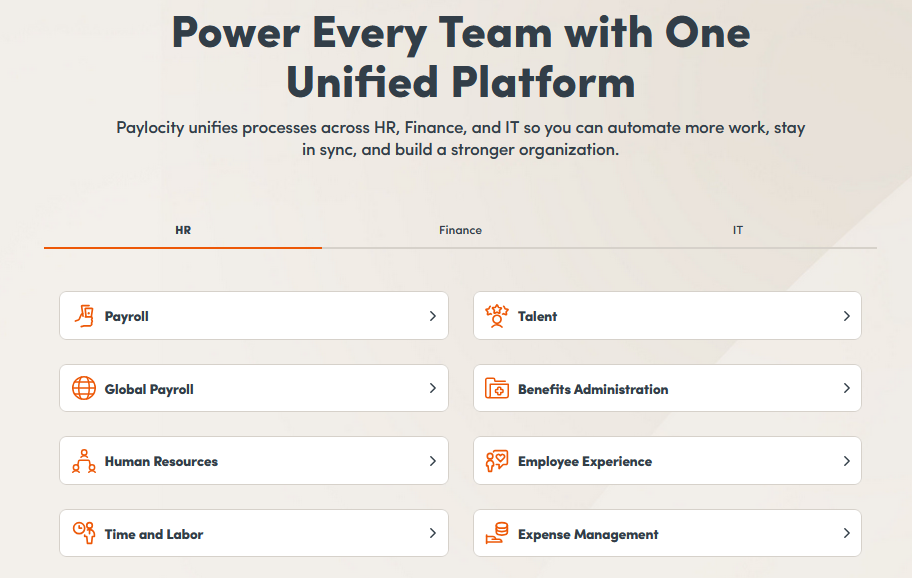Click the Time and Labor clock icon
912x578 pixels.
tap(84, 533)
